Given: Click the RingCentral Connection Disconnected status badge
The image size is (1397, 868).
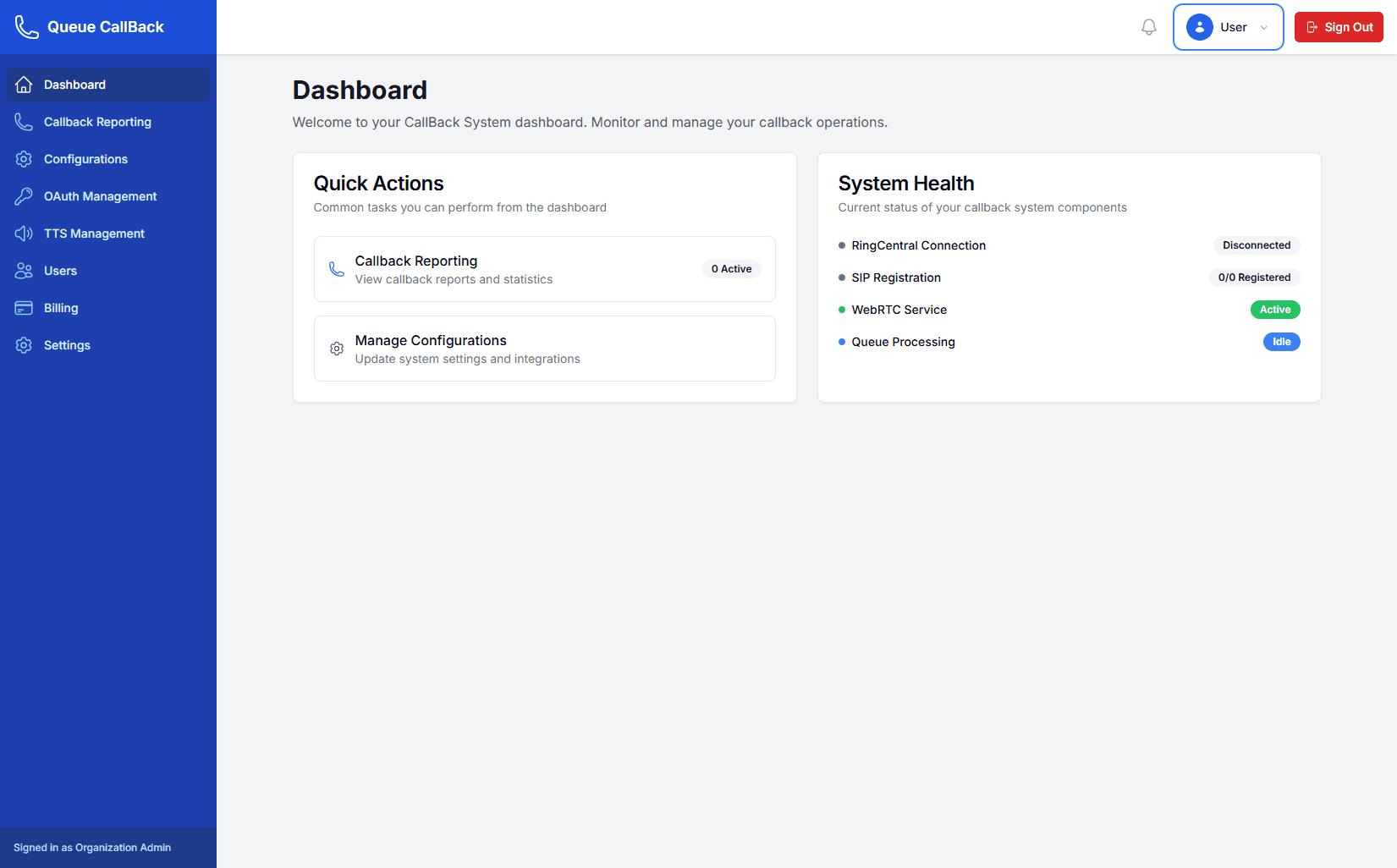Looking at the screenshot, I should [x=1257, y=245].
